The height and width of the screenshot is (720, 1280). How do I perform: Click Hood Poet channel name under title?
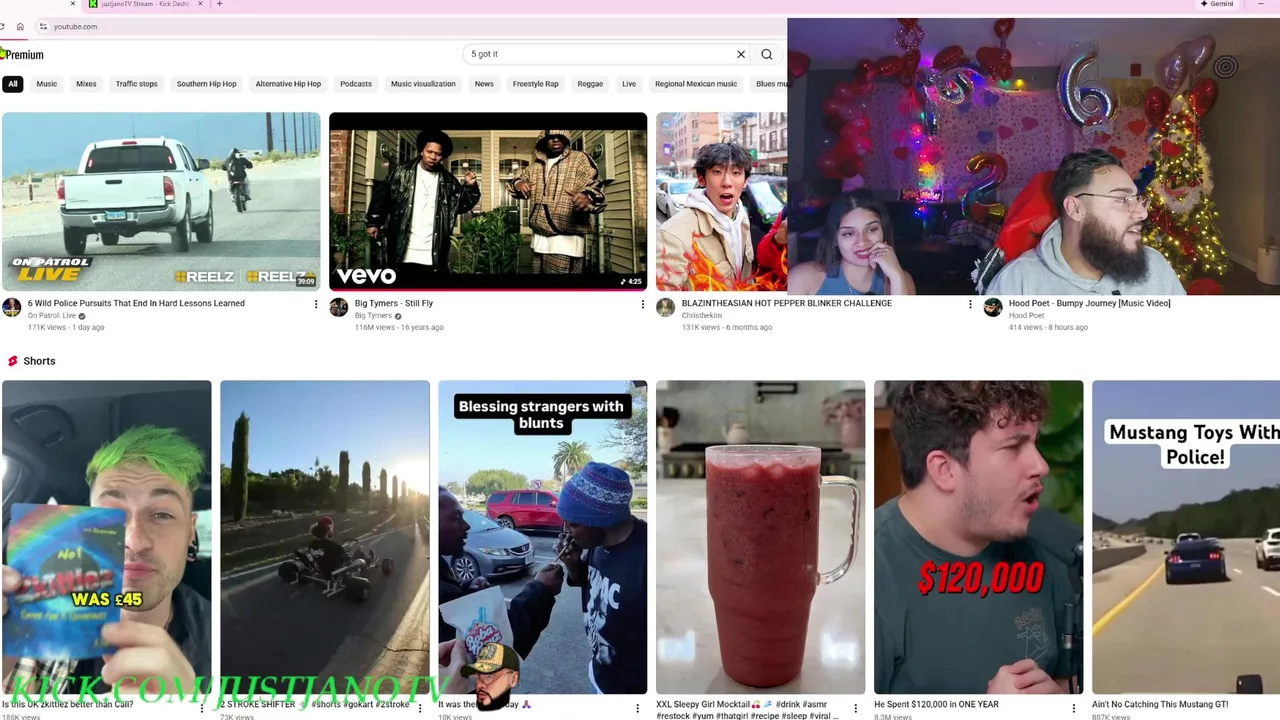click(1026, 315)
